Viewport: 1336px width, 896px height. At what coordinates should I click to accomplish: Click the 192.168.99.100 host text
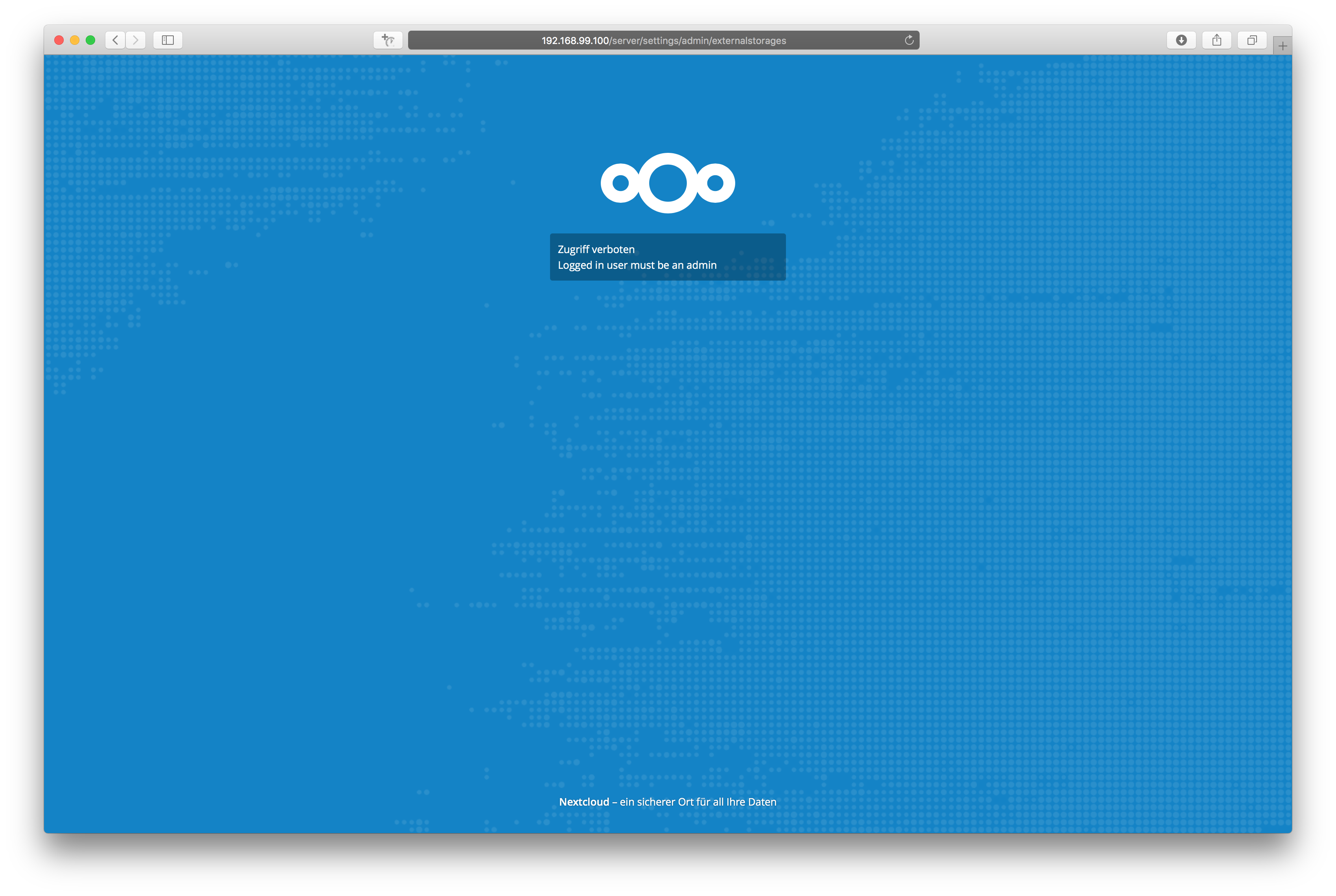tap(574, 40)
